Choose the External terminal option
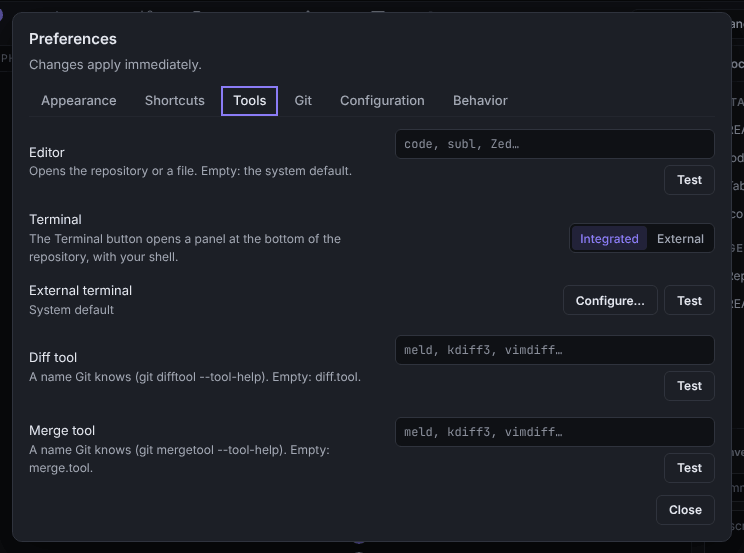744x553 pixels. [680, 239]
